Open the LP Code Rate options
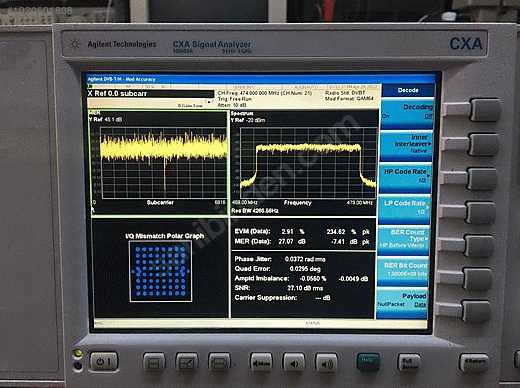This screenshot has height=388, width=520. (404, 208)
